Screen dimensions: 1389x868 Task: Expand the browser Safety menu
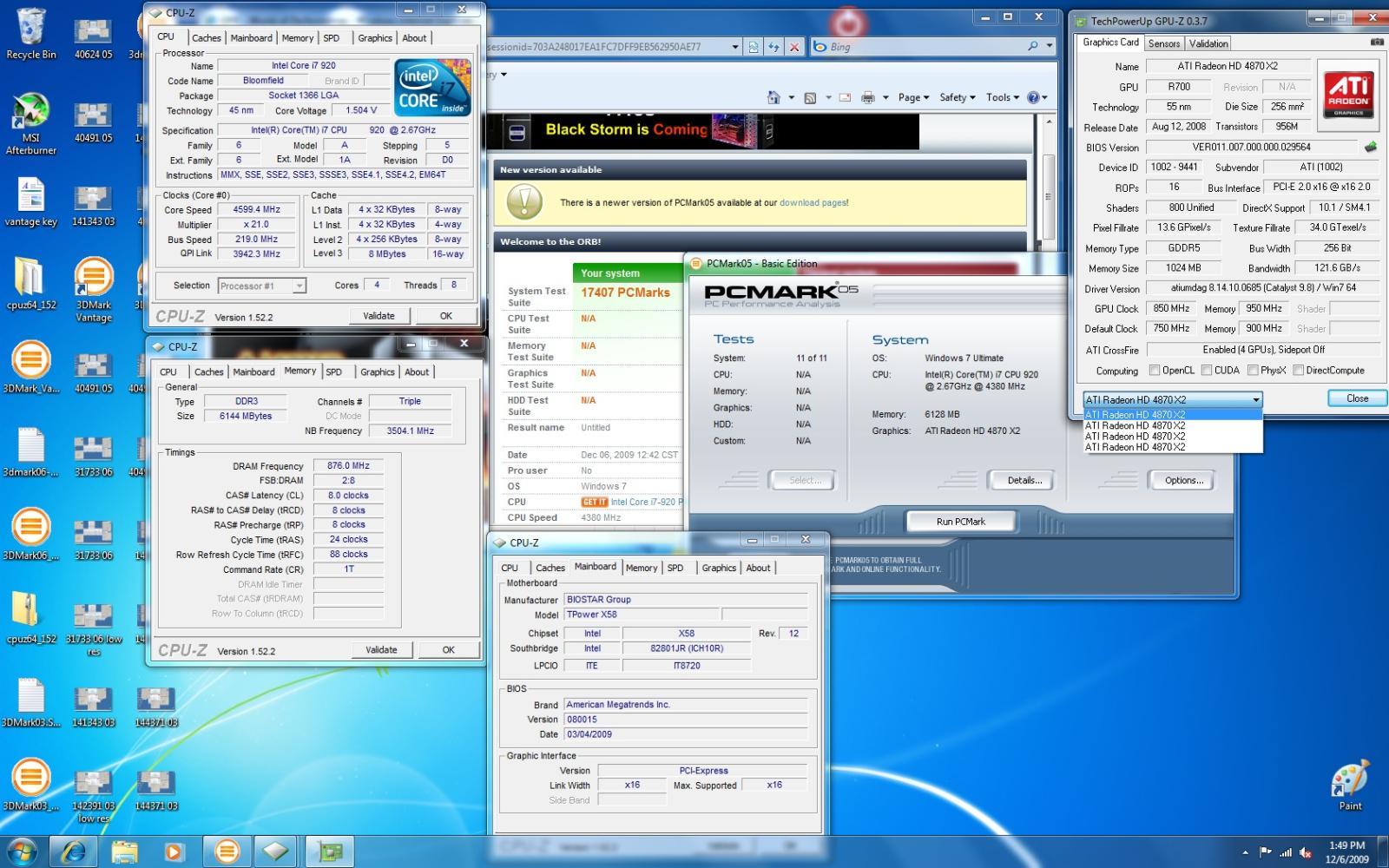[x=957, y=97]
